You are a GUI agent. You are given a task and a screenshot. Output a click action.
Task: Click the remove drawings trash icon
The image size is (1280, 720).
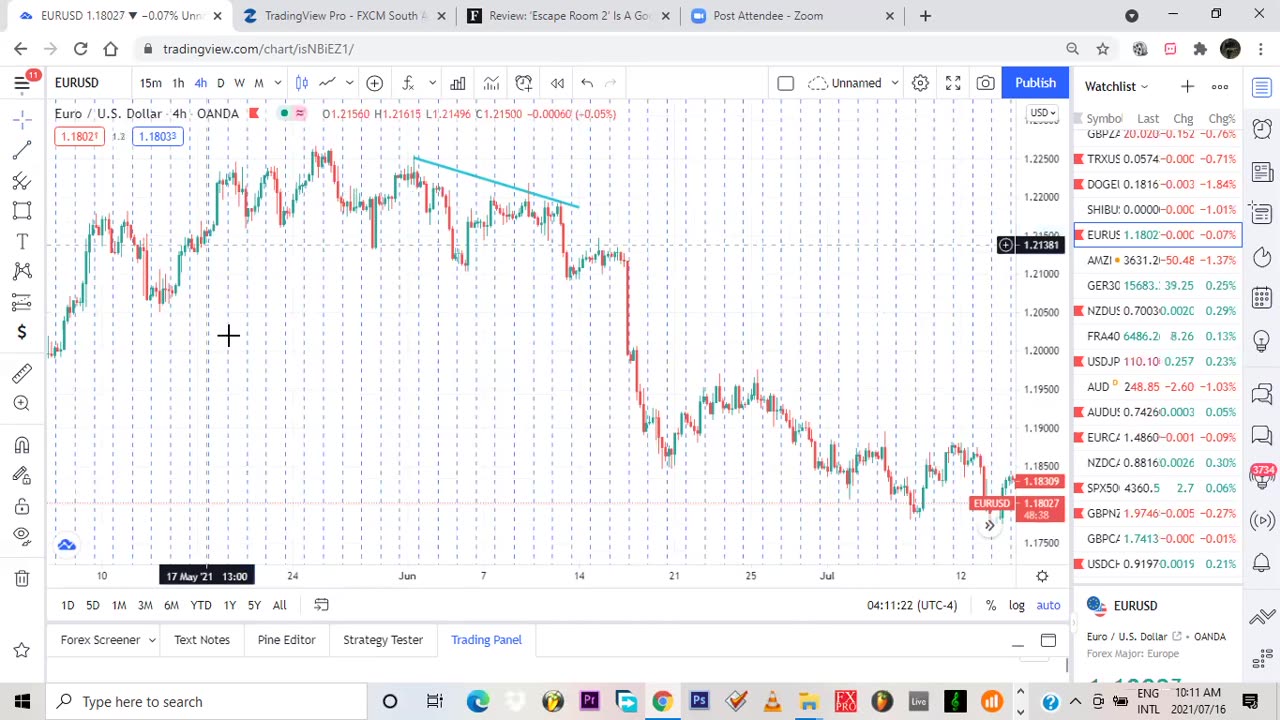click(22, 578)
